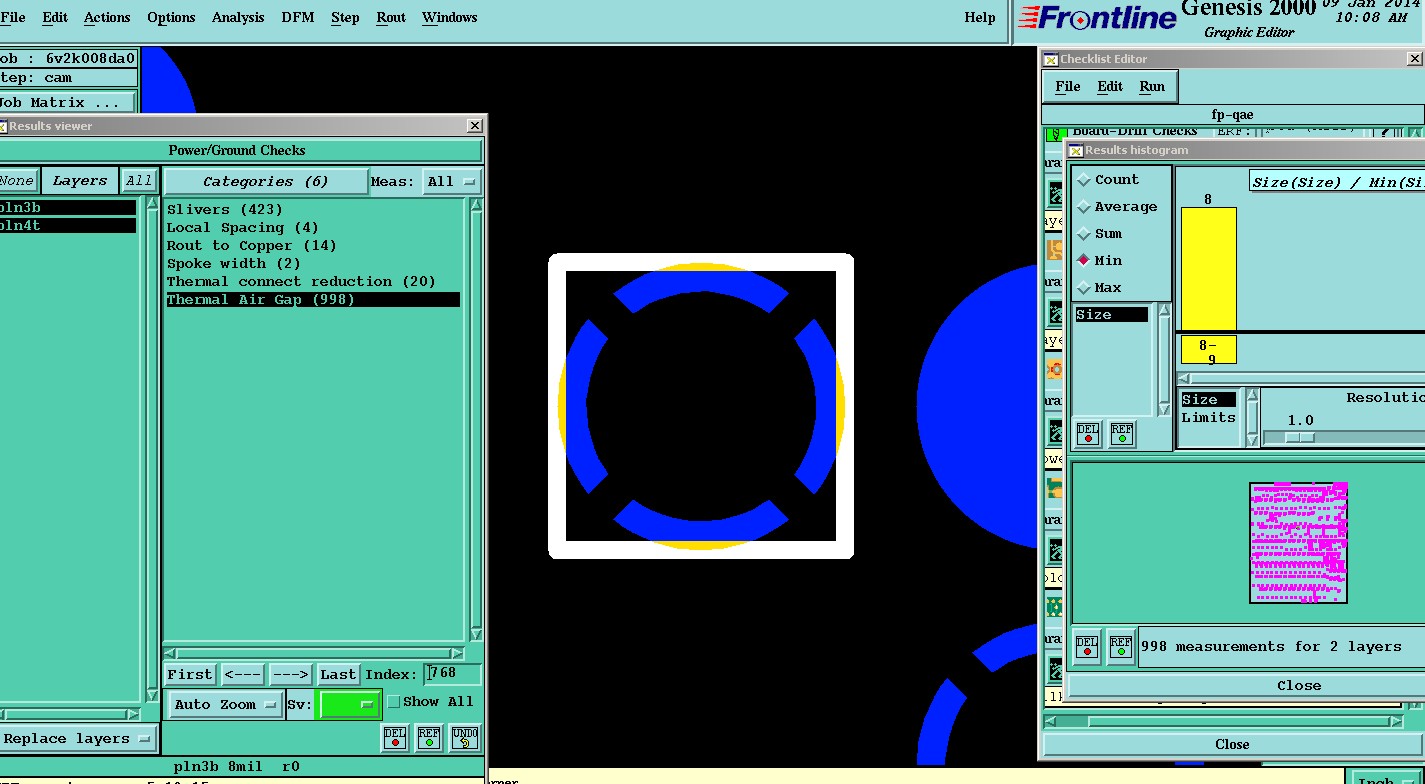Click the Checklist Editor window title icon
Viewport: 1425px width, 784px height.
click(x=1051, y=59)
